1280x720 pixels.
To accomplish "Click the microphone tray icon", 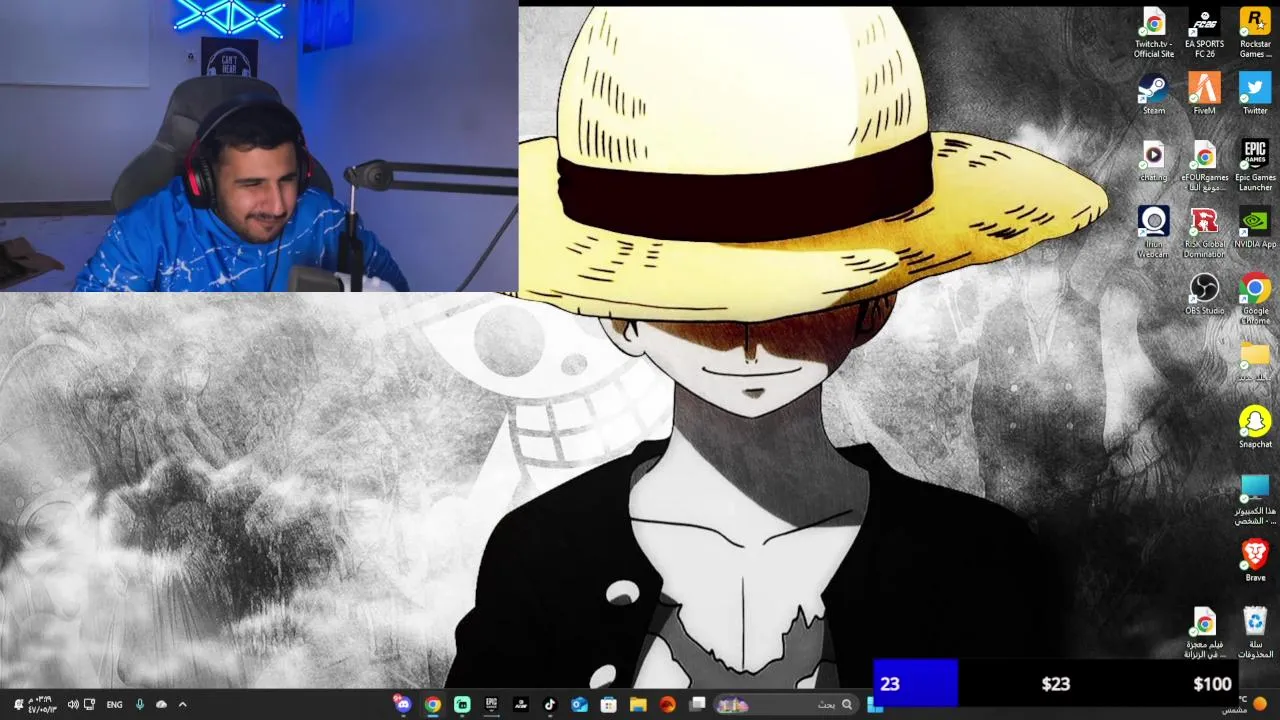I will 140,704.
